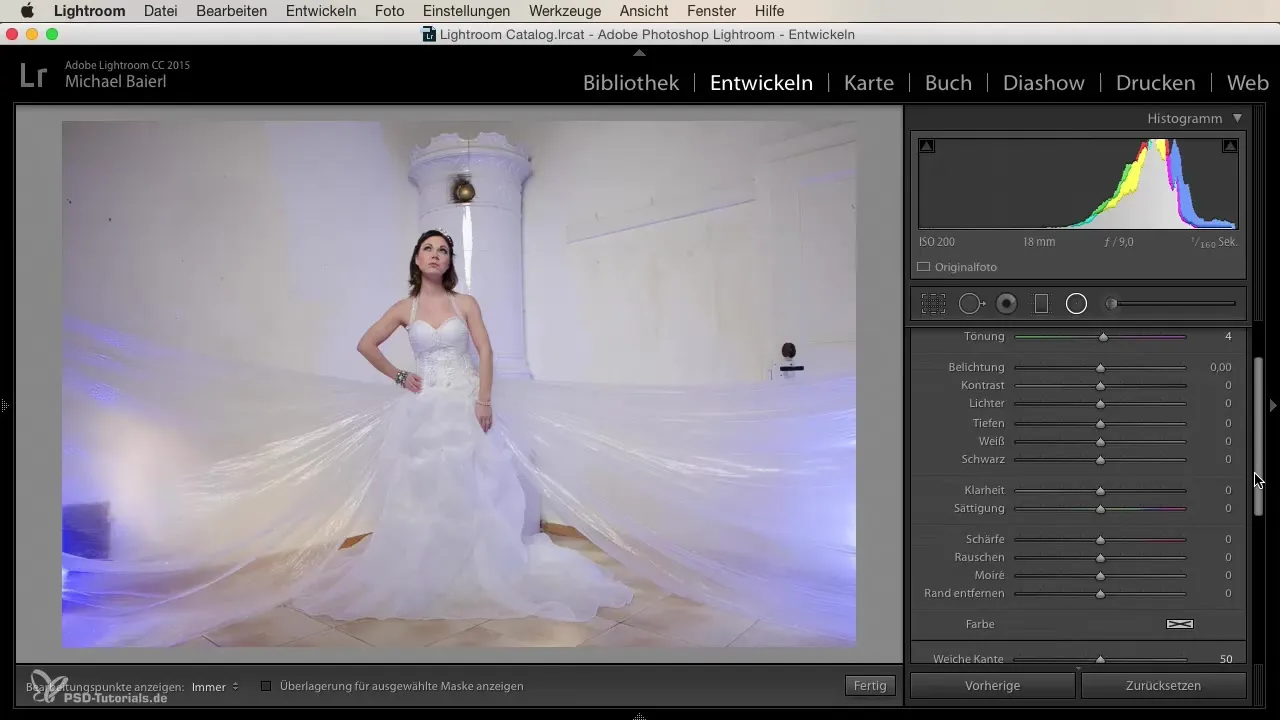The width and height of the screenshot is (1280, 720).
Task: Open the Einstellungen menu
Action: (466, 11)
